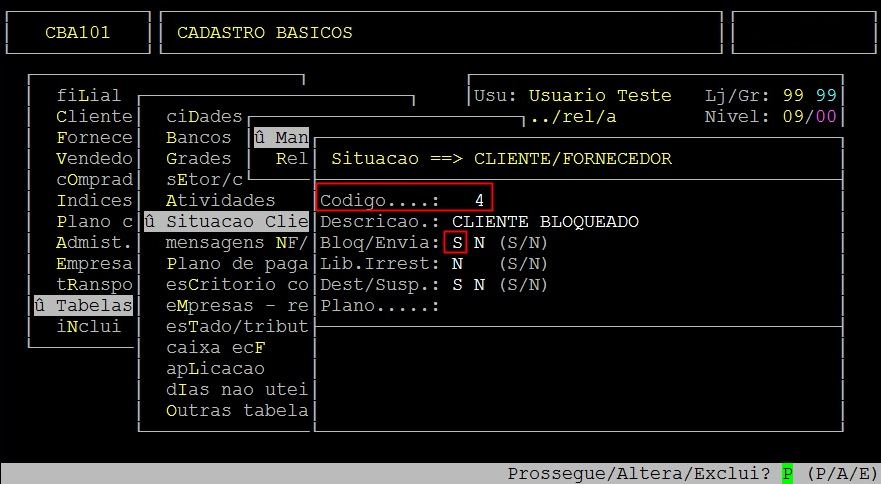Click the Codigo field value 4
The height and width of the screenshot is (484, 881).
(479, 201)
